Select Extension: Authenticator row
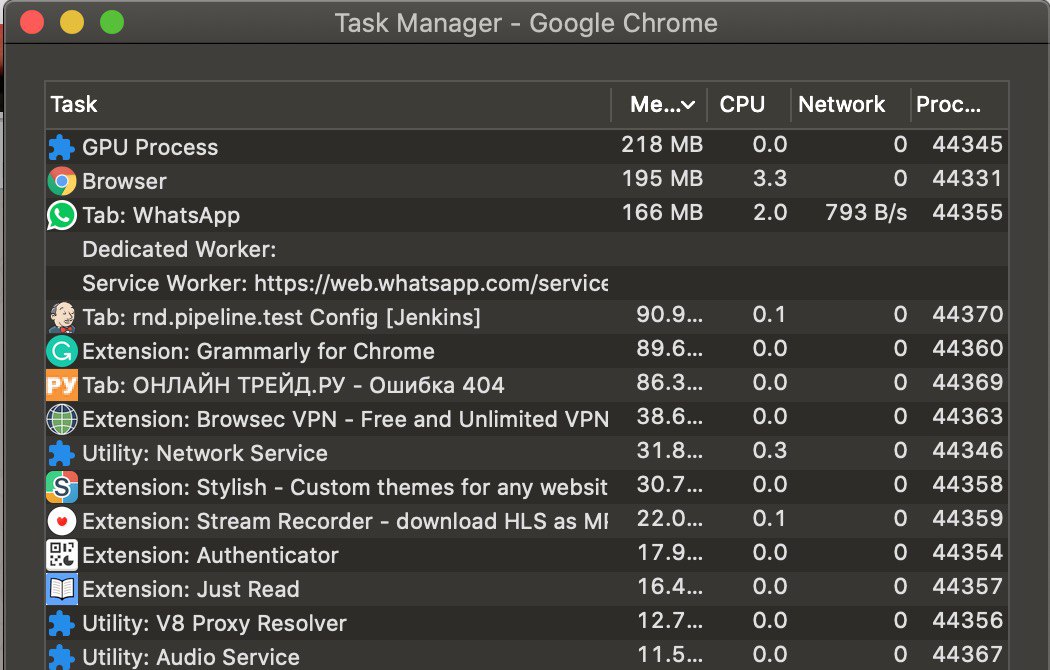This screenshot has width=1050, height=670. pos(526,556)
